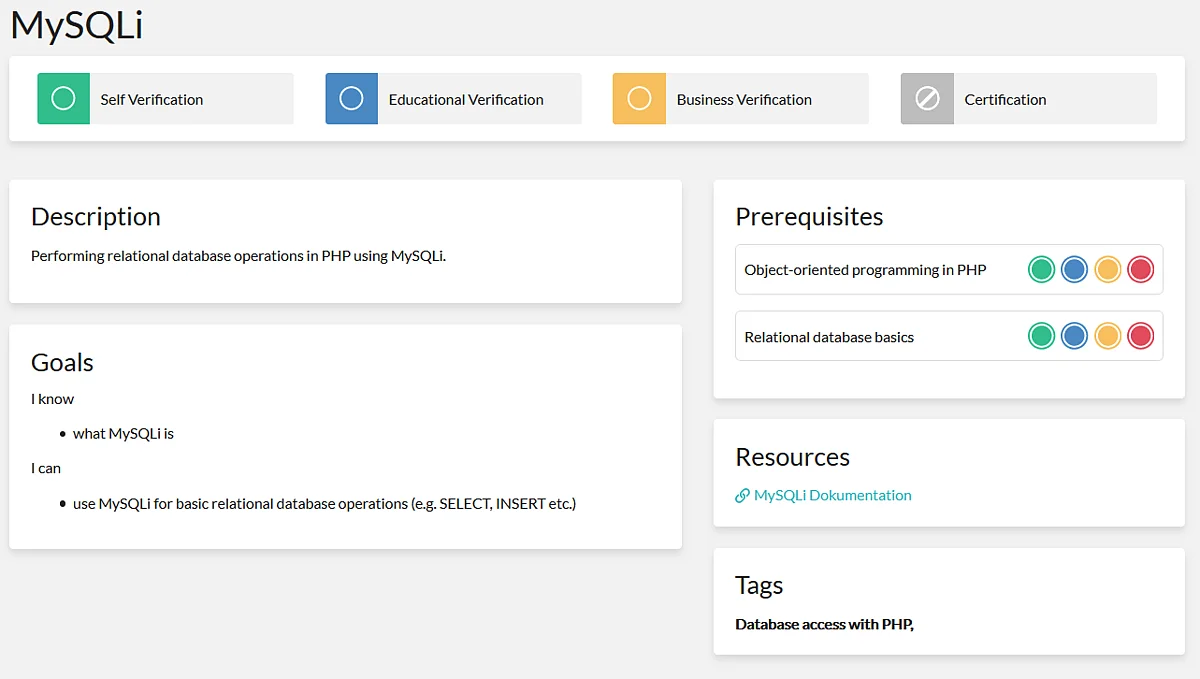1200x679 pixels.
Task: Click the green Self Verification circle icon
Action: (x=63, y=99)
